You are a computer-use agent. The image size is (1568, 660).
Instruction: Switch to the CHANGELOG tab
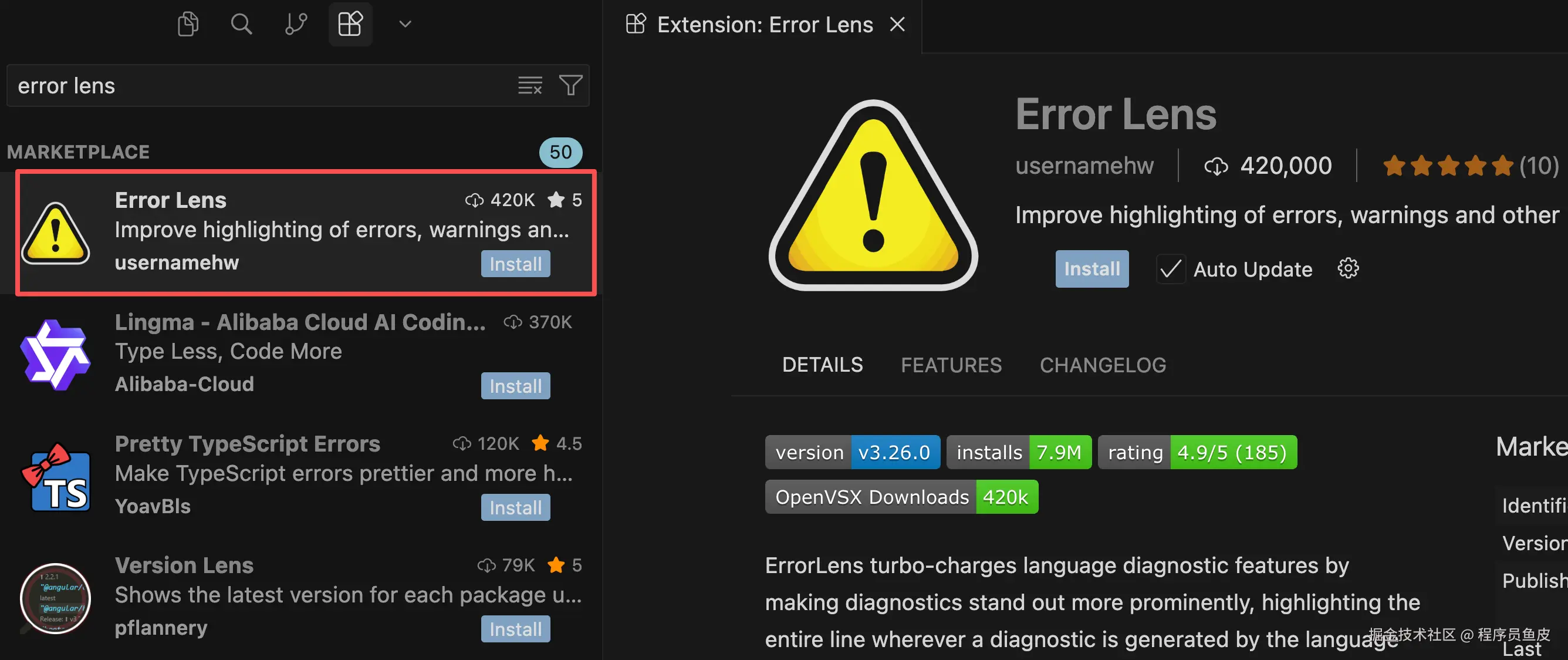[1102, 365]
